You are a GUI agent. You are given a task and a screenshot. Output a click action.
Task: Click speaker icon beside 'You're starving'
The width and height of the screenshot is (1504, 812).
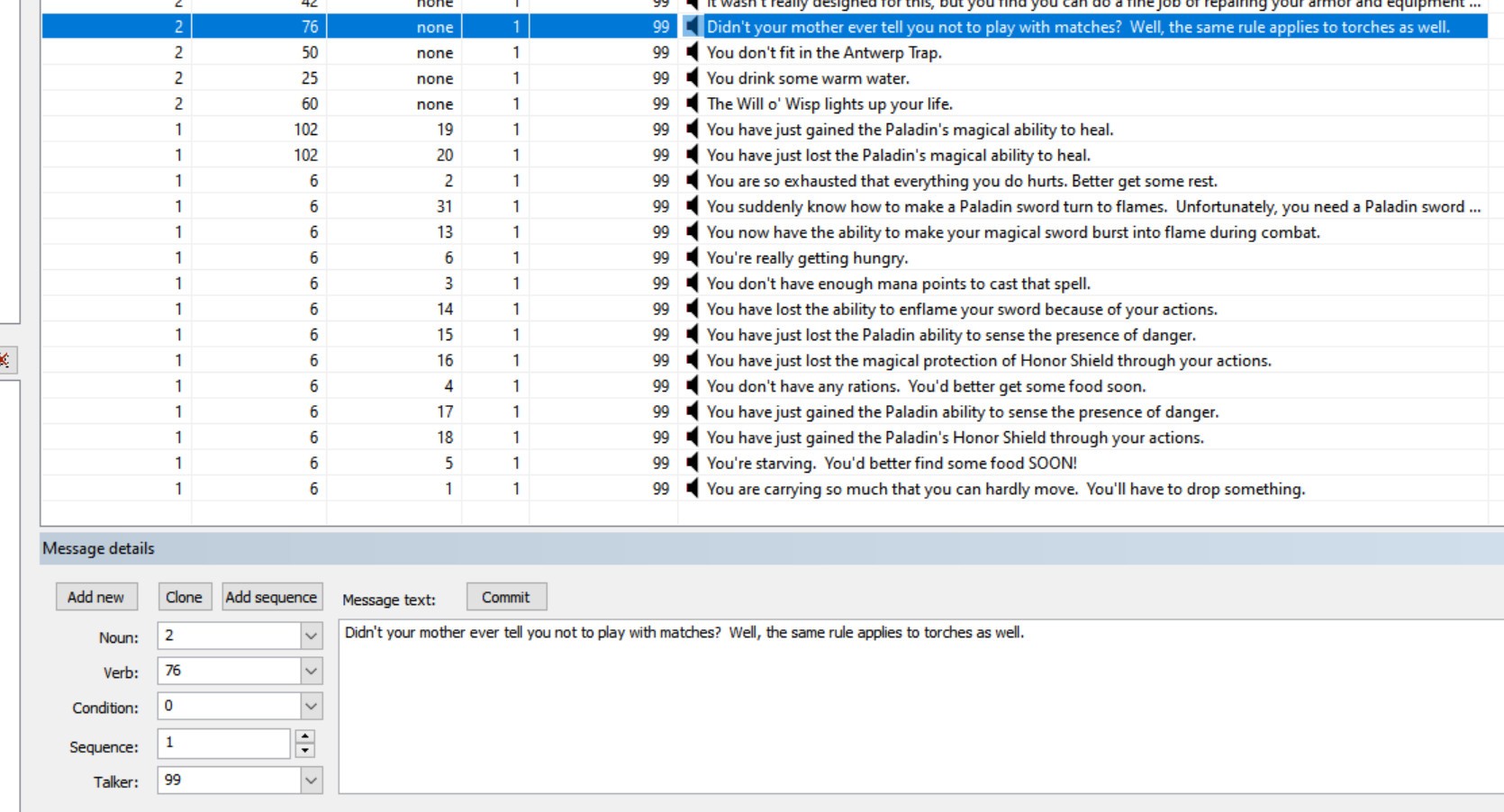click(x=692, y=463)
